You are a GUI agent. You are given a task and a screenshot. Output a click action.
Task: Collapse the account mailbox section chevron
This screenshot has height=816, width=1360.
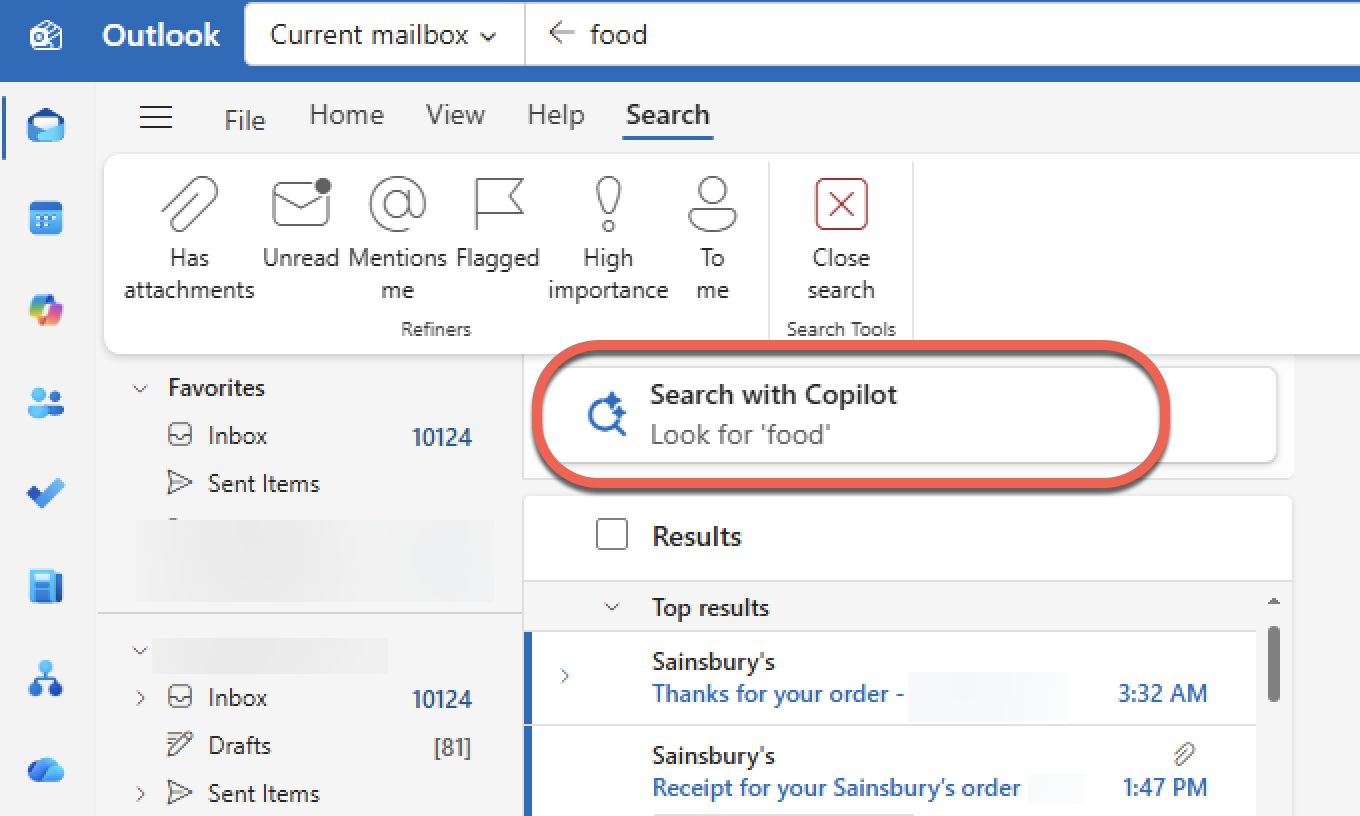pyautogui.click(x=140, y=651)
